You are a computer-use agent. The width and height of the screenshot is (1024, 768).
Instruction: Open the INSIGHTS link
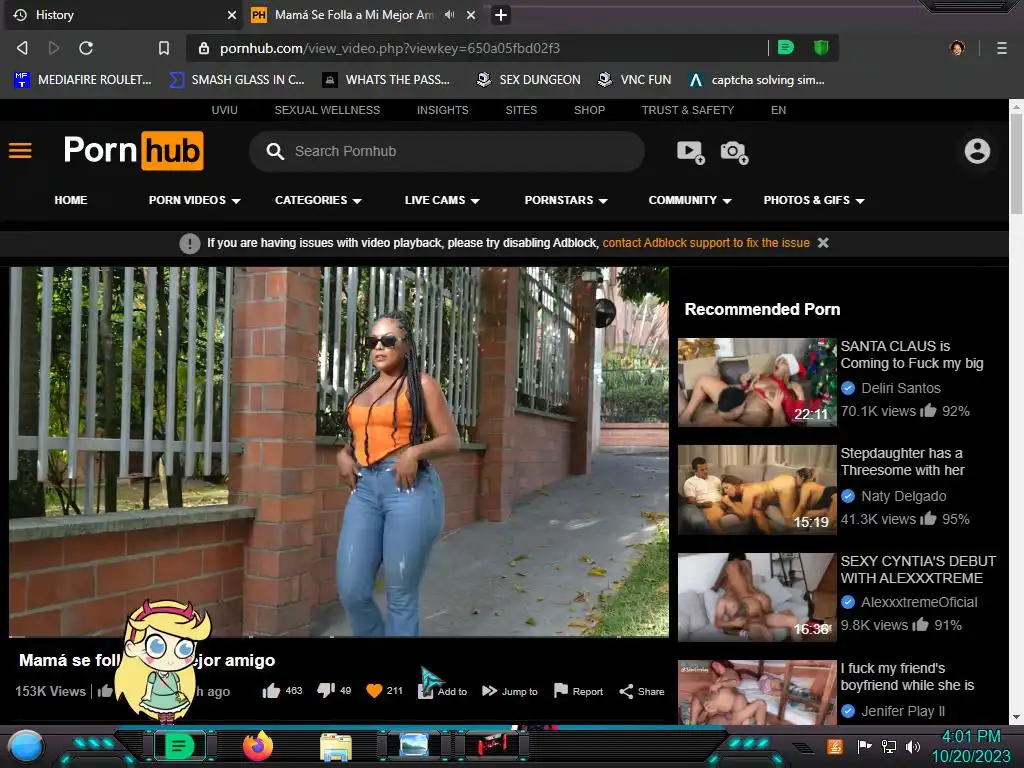point(443,110)
